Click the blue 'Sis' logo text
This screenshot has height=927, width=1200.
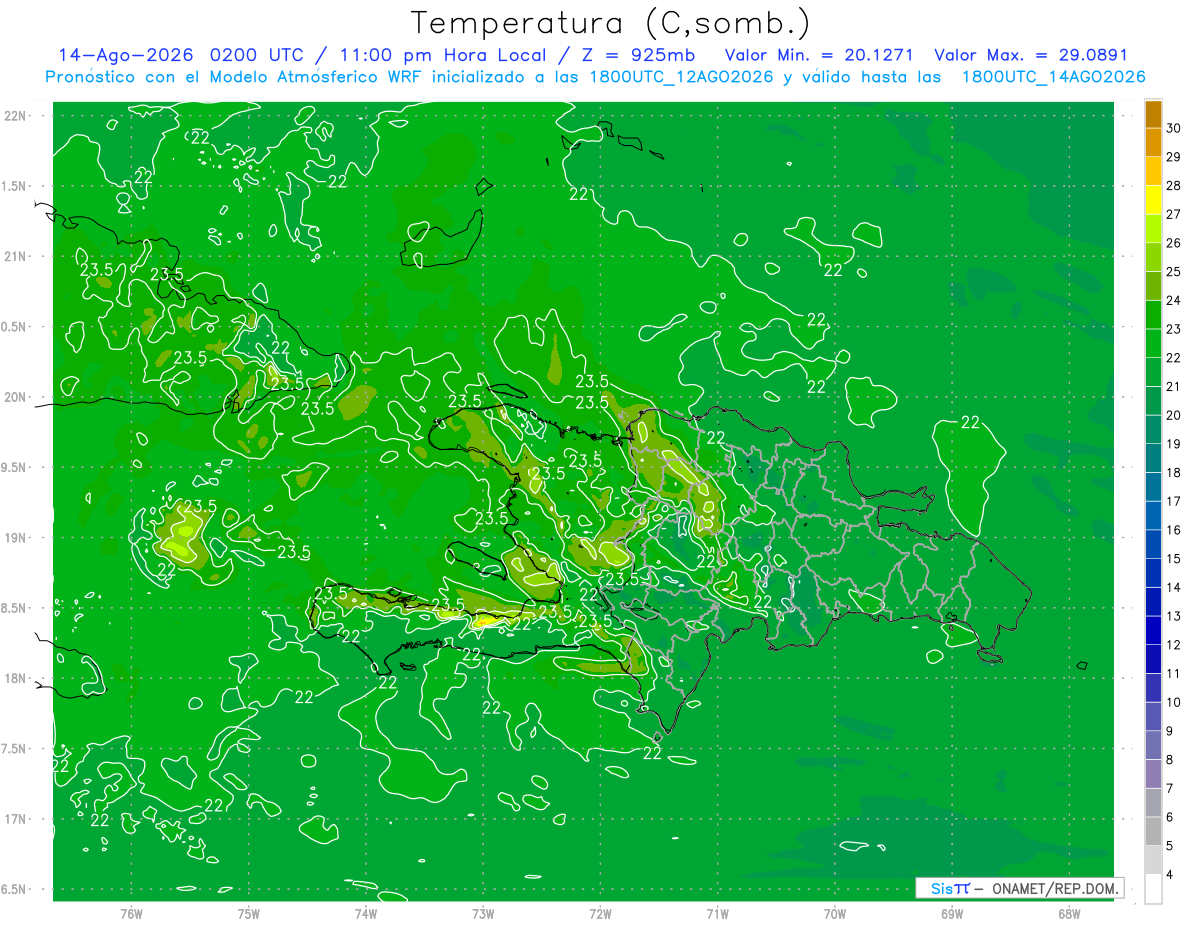[x=942, y=888]
